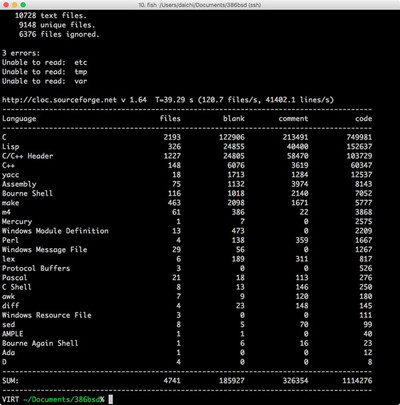The height and width of the screenshot is (405, 400).
Task: Click 'Unable to read: tmp' line
Action: (x=45, y=72)
